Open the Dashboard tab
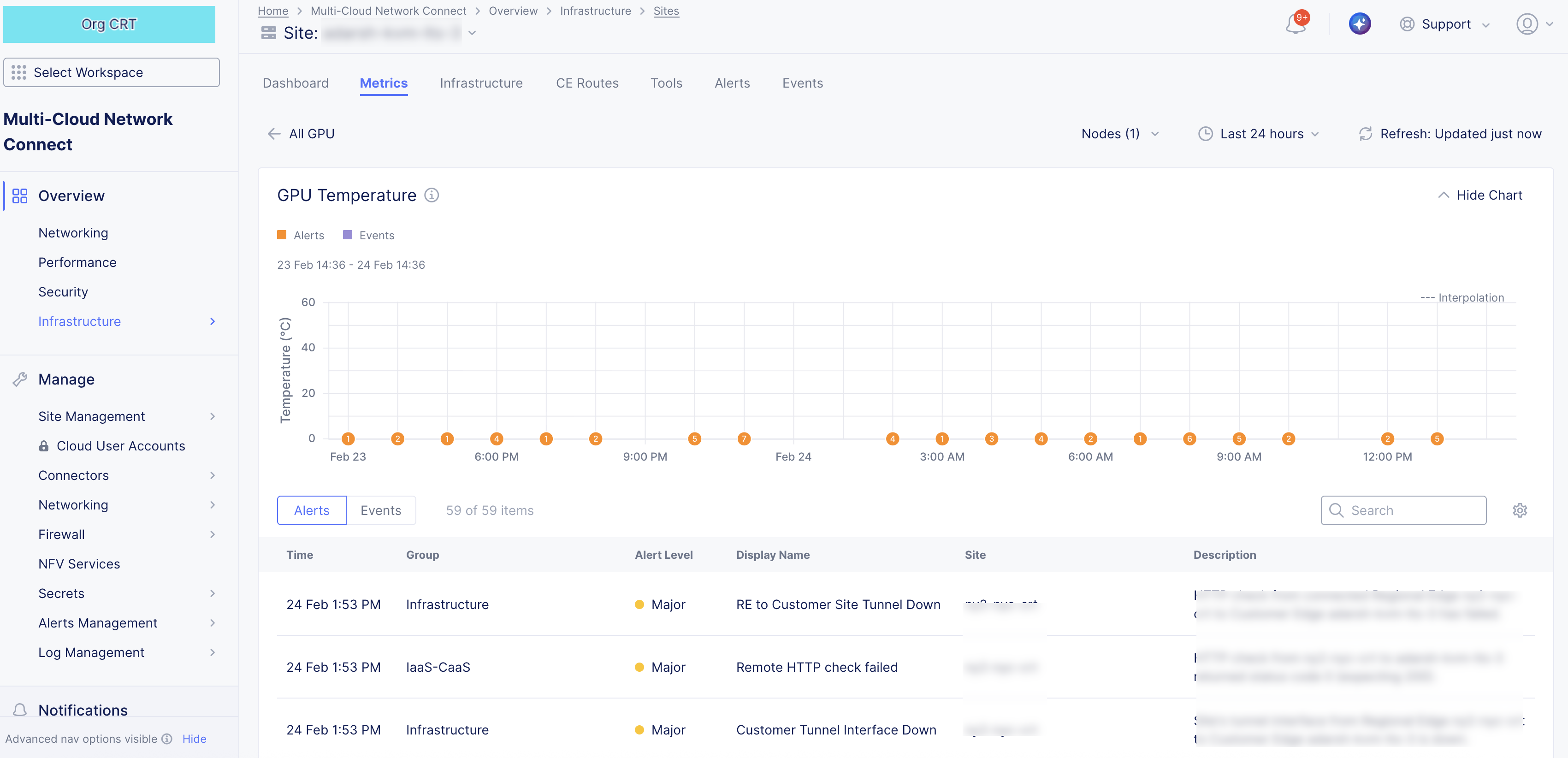1568x758 pixels. coord(295,83)
